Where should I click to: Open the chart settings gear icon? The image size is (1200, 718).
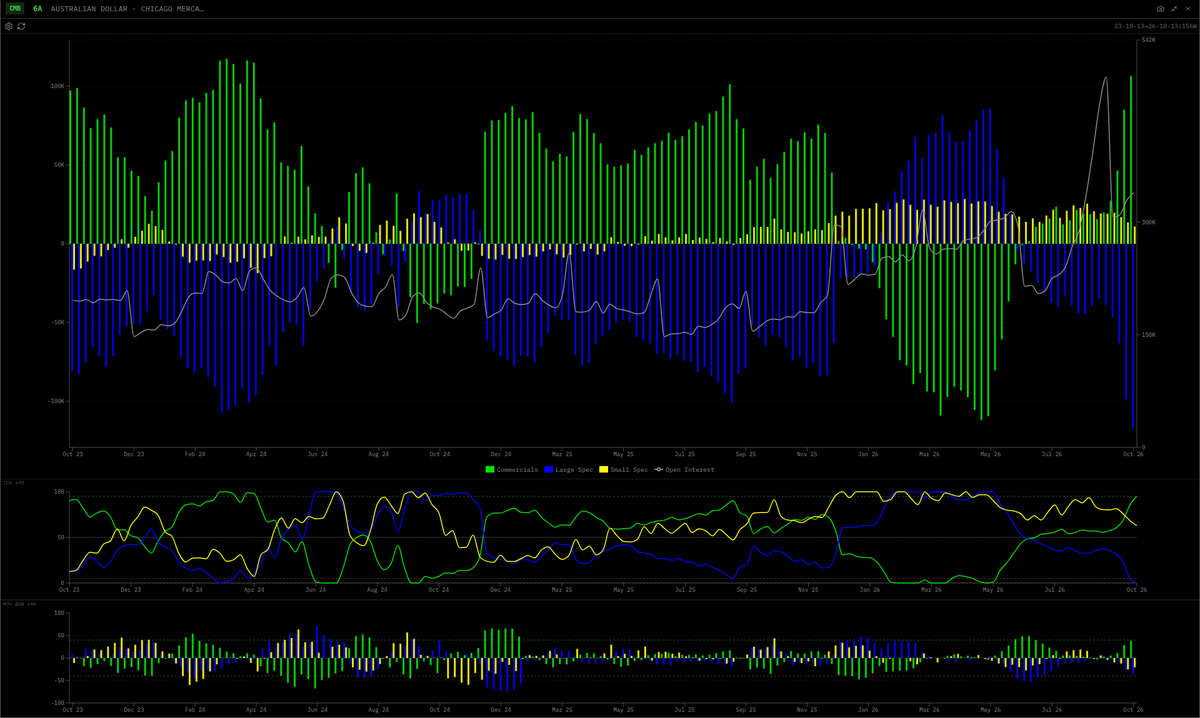tap(9, 26)
